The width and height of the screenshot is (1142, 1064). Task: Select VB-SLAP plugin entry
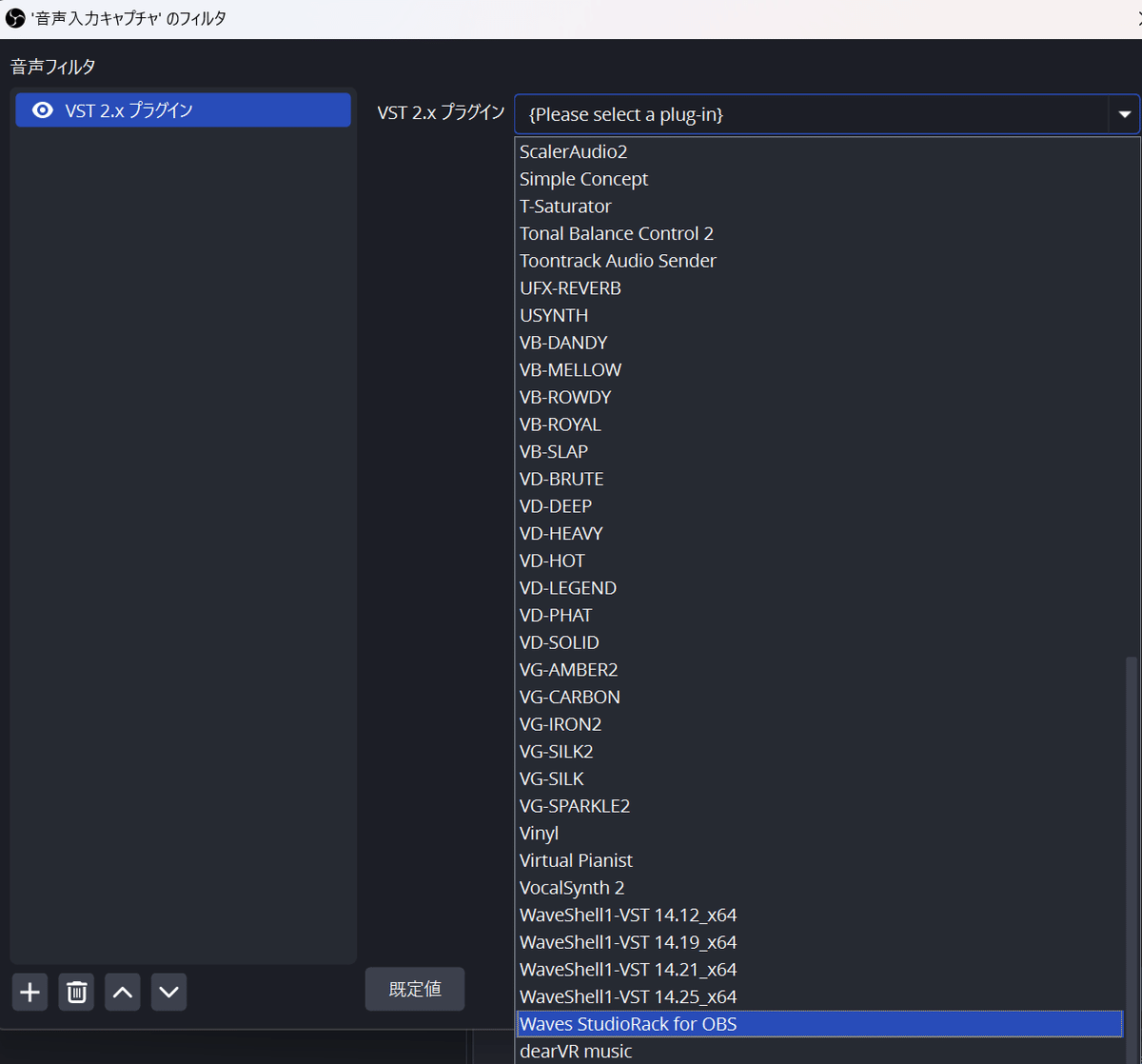point(819,452)
